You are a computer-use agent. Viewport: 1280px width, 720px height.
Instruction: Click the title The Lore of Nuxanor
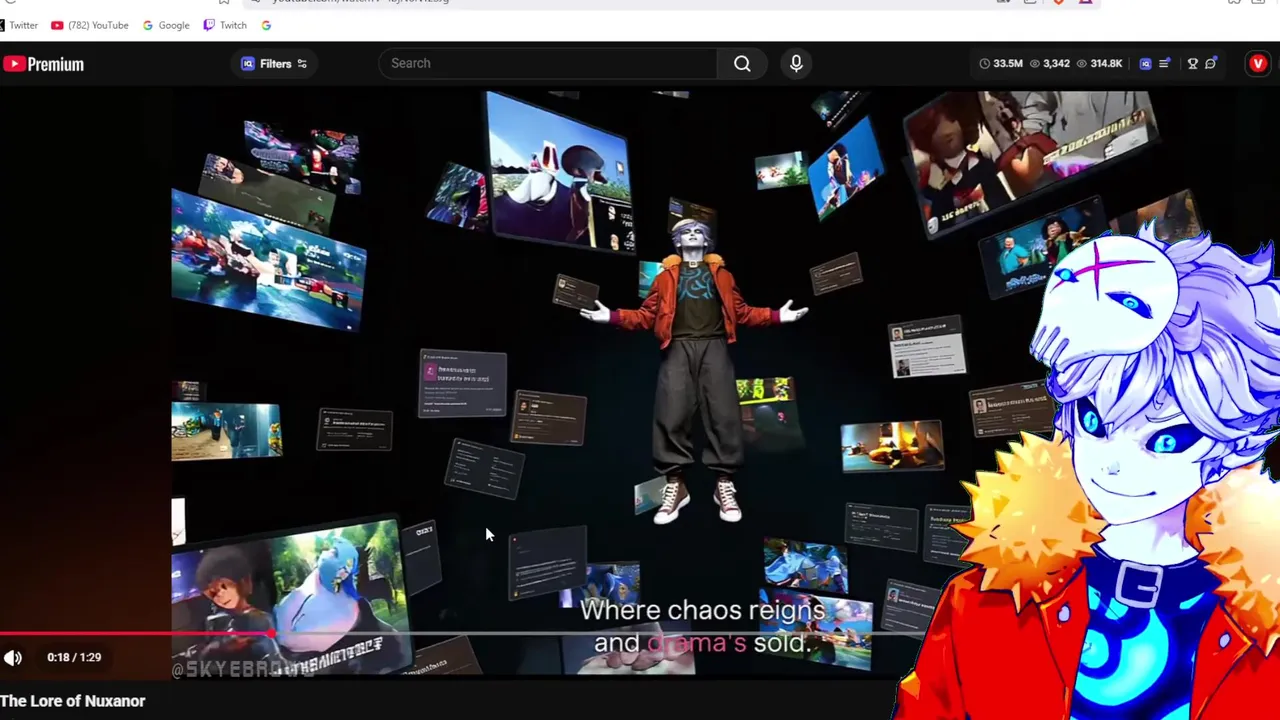pyautogui.click(x=73, y=701)
